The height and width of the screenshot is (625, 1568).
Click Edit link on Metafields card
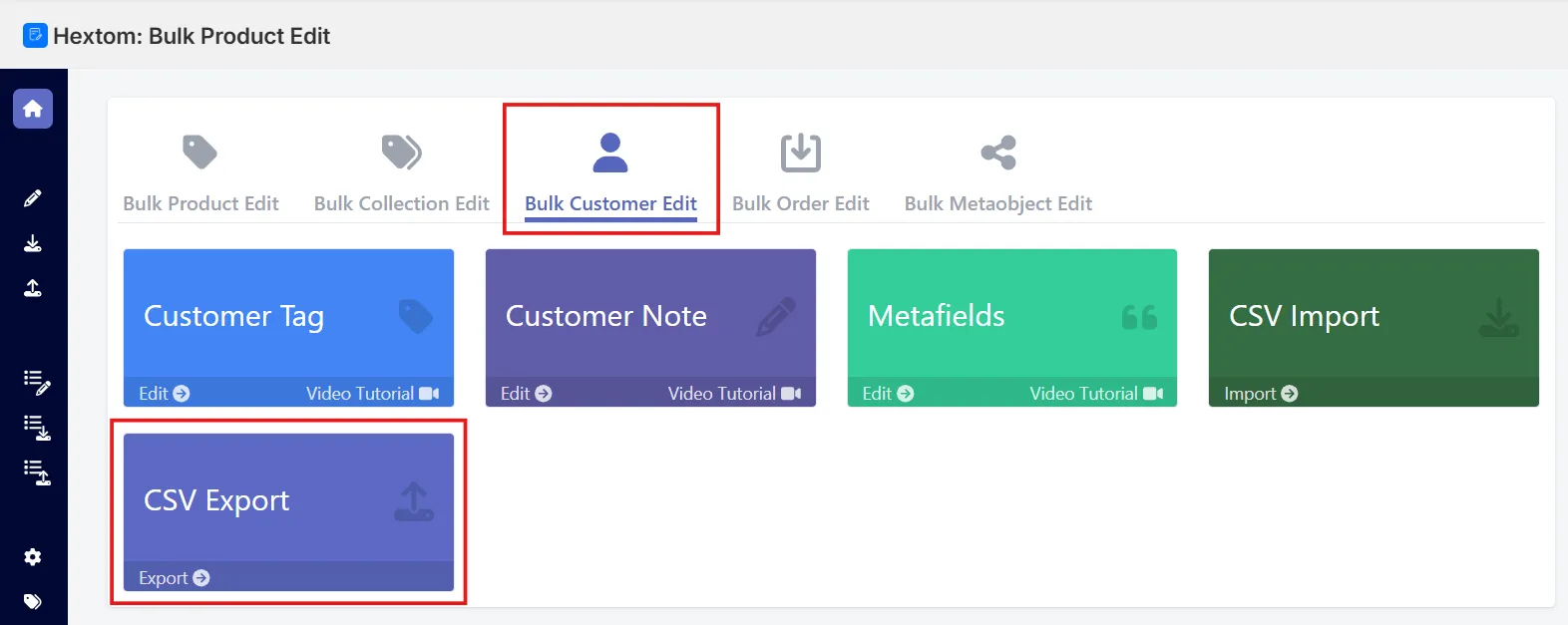tap(888, 394)
